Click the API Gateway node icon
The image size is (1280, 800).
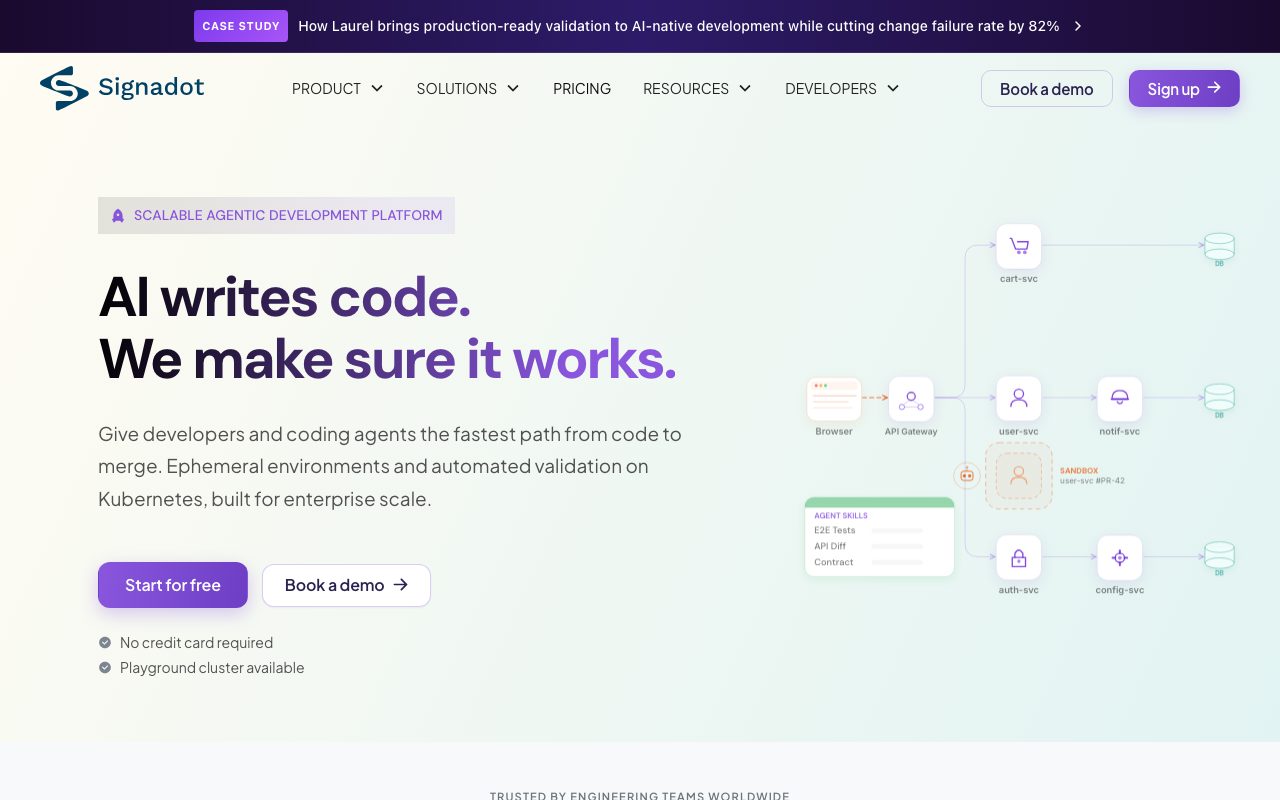coord(911,399)
